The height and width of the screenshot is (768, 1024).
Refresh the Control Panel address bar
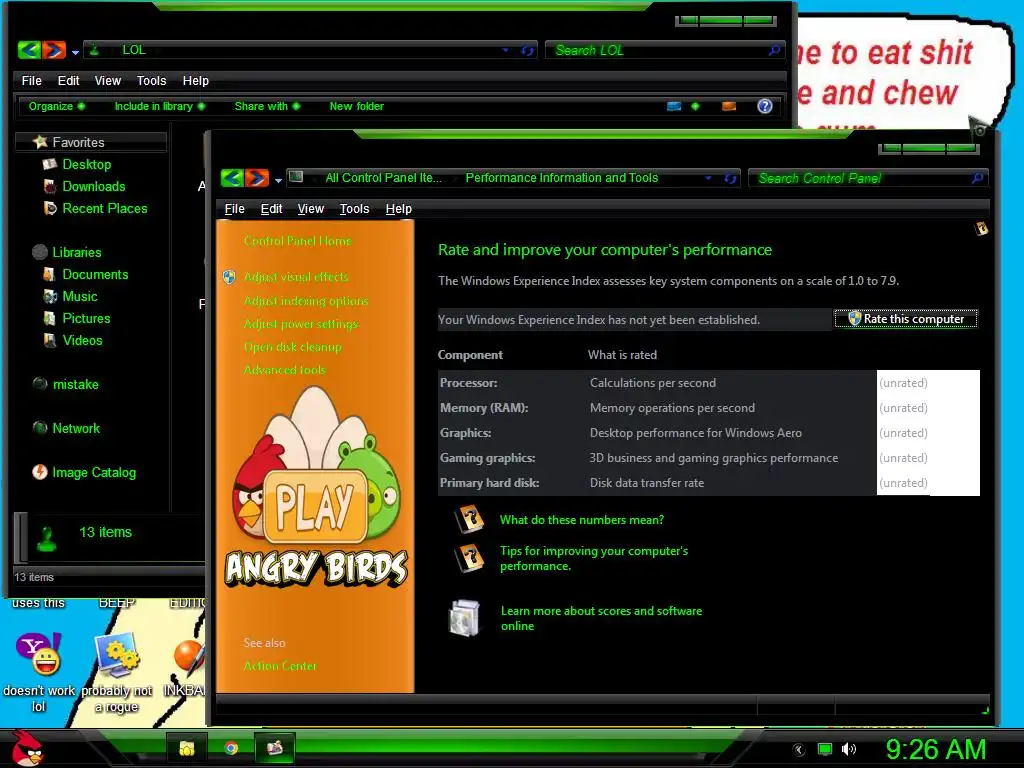click(730, 178)
